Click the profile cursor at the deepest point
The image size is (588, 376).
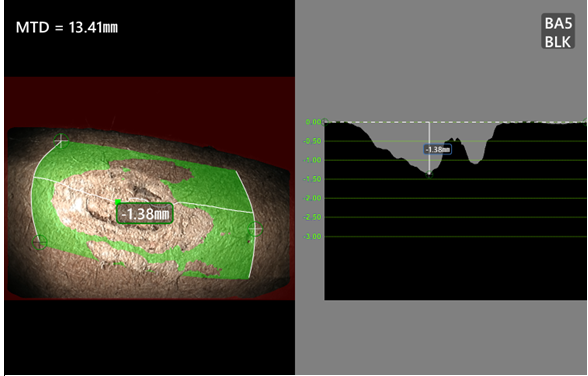429,174
